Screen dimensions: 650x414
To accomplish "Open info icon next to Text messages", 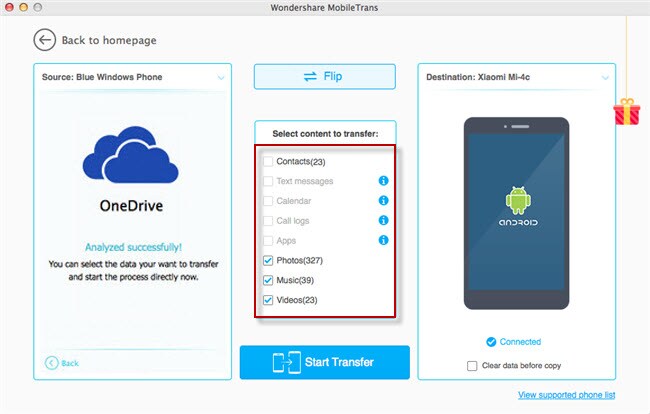I will (383, 181).
